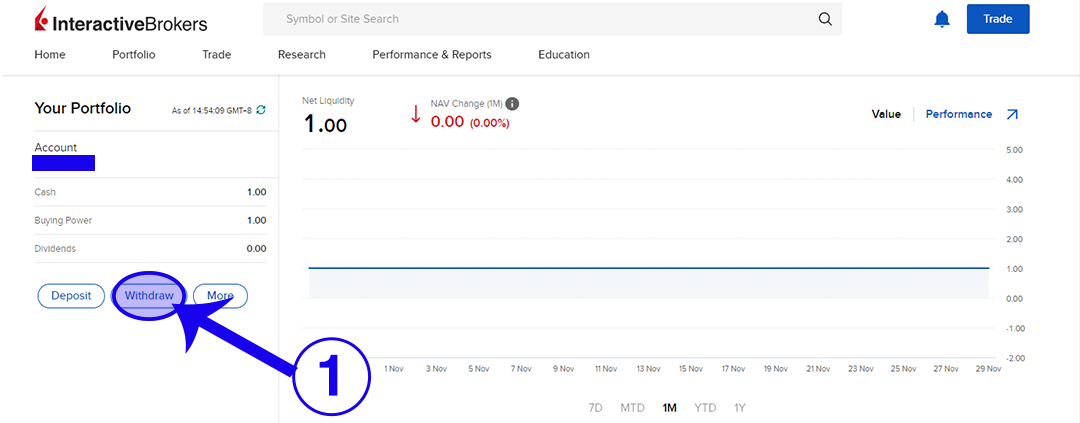The width and height of the screenshot is (1080, 423).
Task: Click the search magnifier icon
Action: coord(825,19)
